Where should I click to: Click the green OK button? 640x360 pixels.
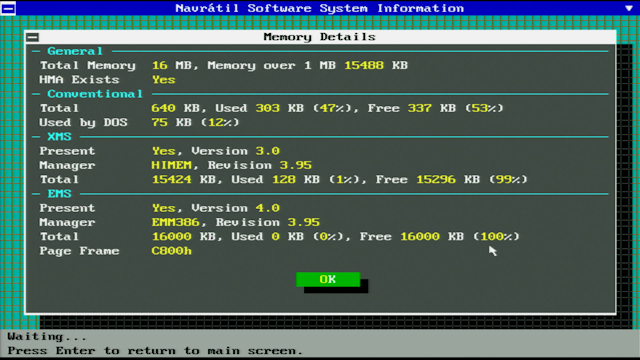(328, 279)
